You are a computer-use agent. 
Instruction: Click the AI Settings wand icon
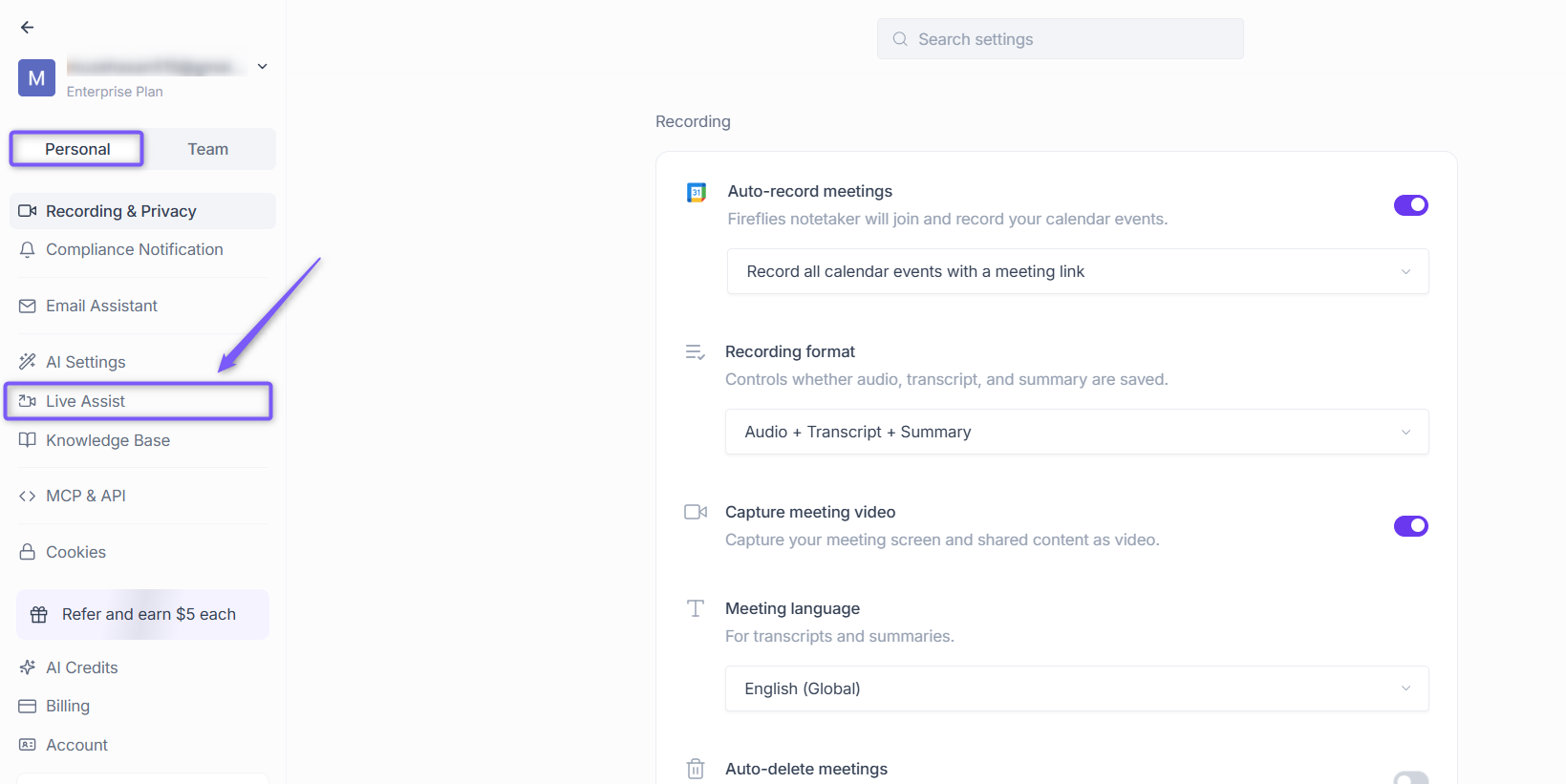[x=28, y=362]
